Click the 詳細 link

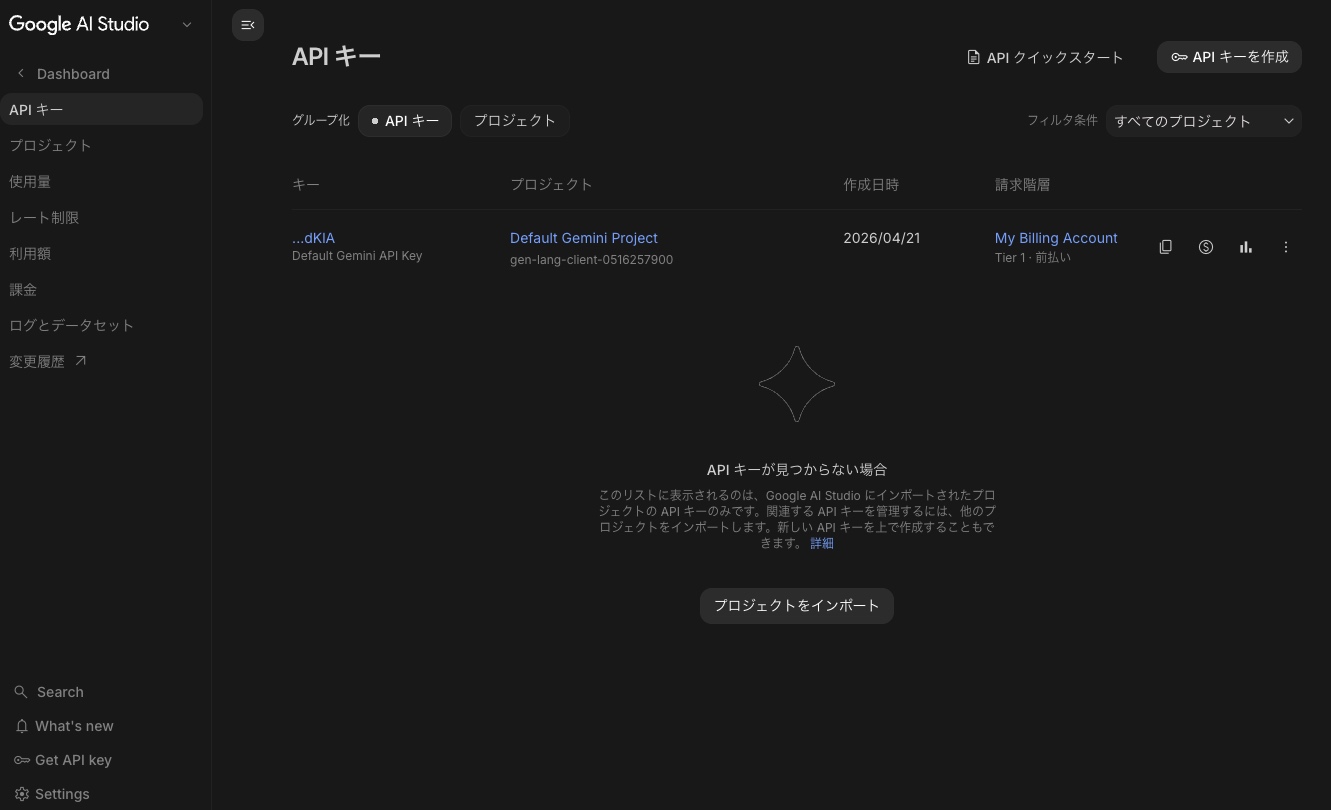[x=822, y=543]
